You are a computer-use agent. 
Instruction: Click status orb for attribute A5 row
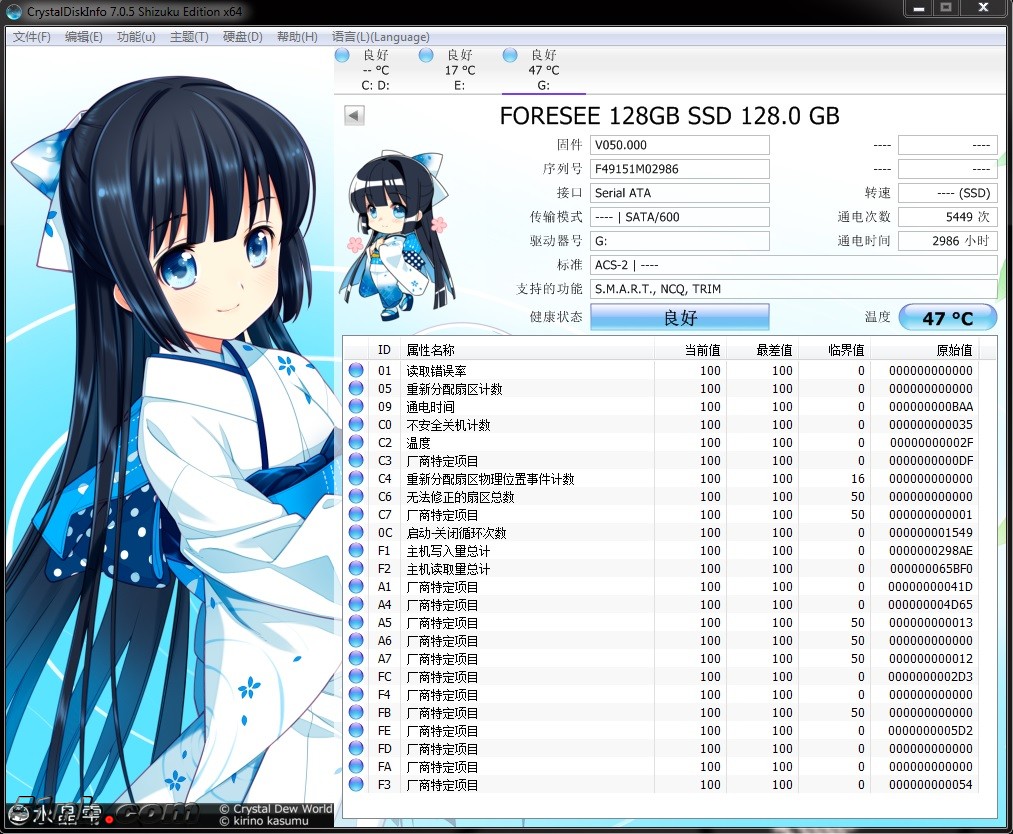356,622
